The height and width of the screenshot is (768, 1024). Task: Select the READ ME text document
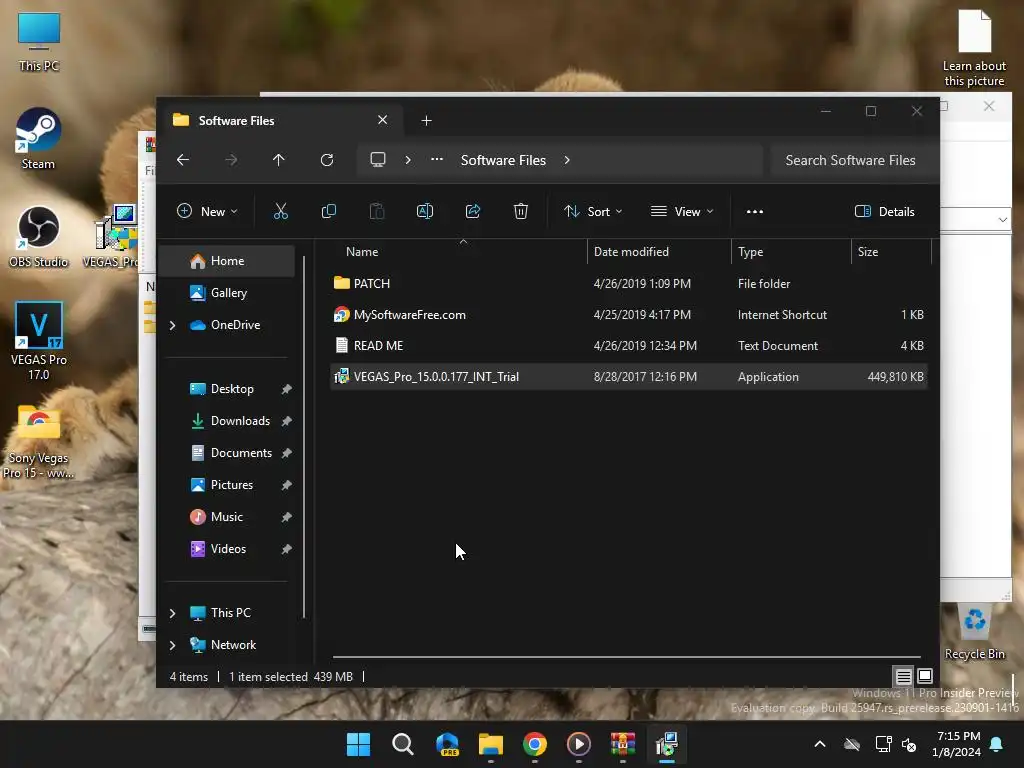629,345
